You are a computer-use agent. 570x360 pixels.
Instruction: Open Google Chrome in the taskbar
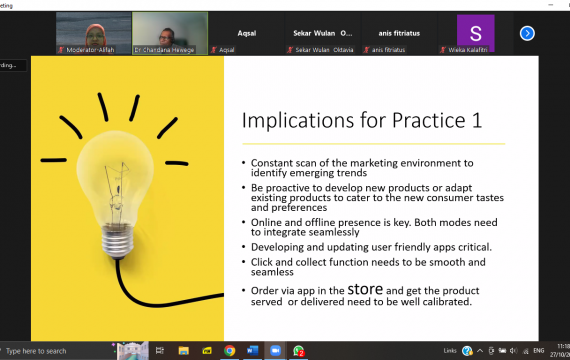[229, 351]
